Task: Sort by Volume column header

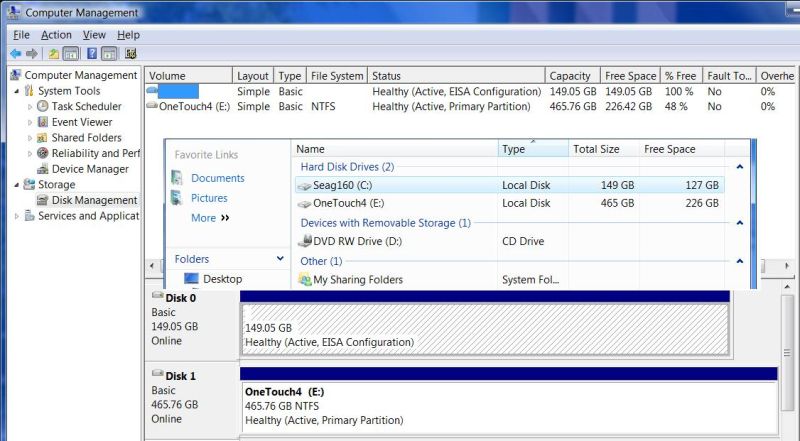Action: pyautogui.click(x=188, y=76)
